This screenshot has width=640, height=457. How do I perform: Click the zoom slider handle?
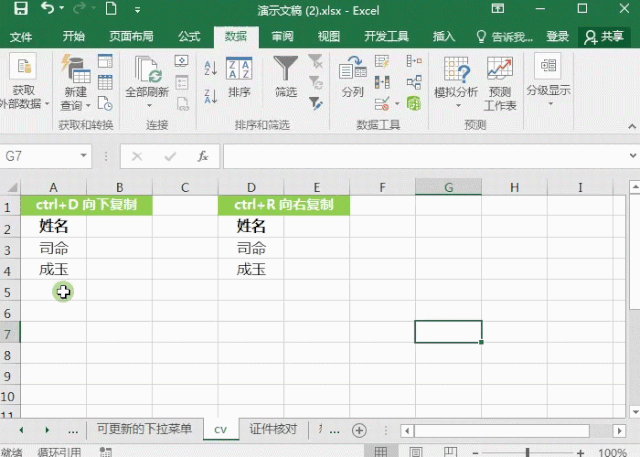click(527, 452)
